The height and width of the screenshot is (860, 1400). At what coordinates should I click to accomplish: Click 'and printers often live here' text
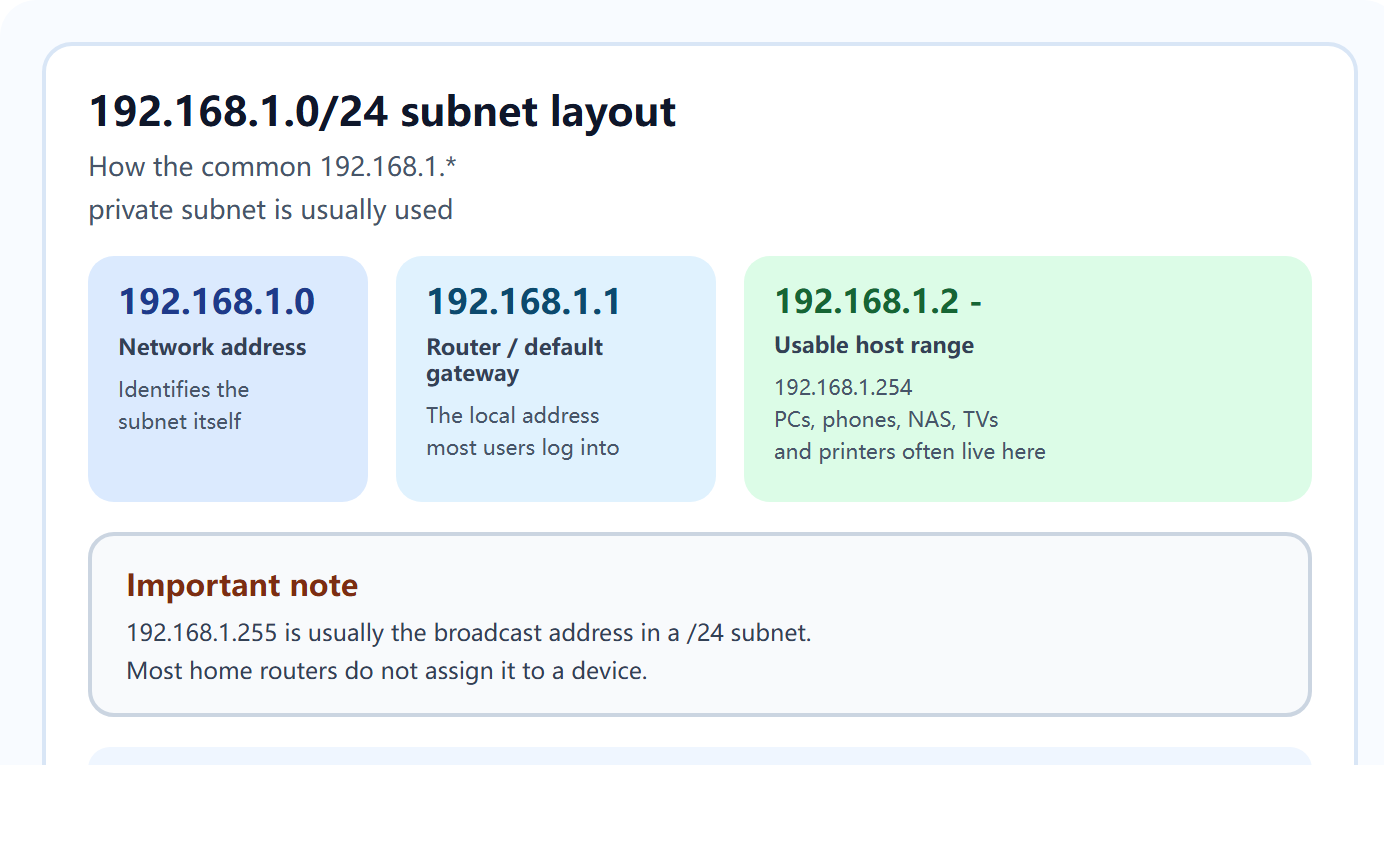tap(910, 451)
